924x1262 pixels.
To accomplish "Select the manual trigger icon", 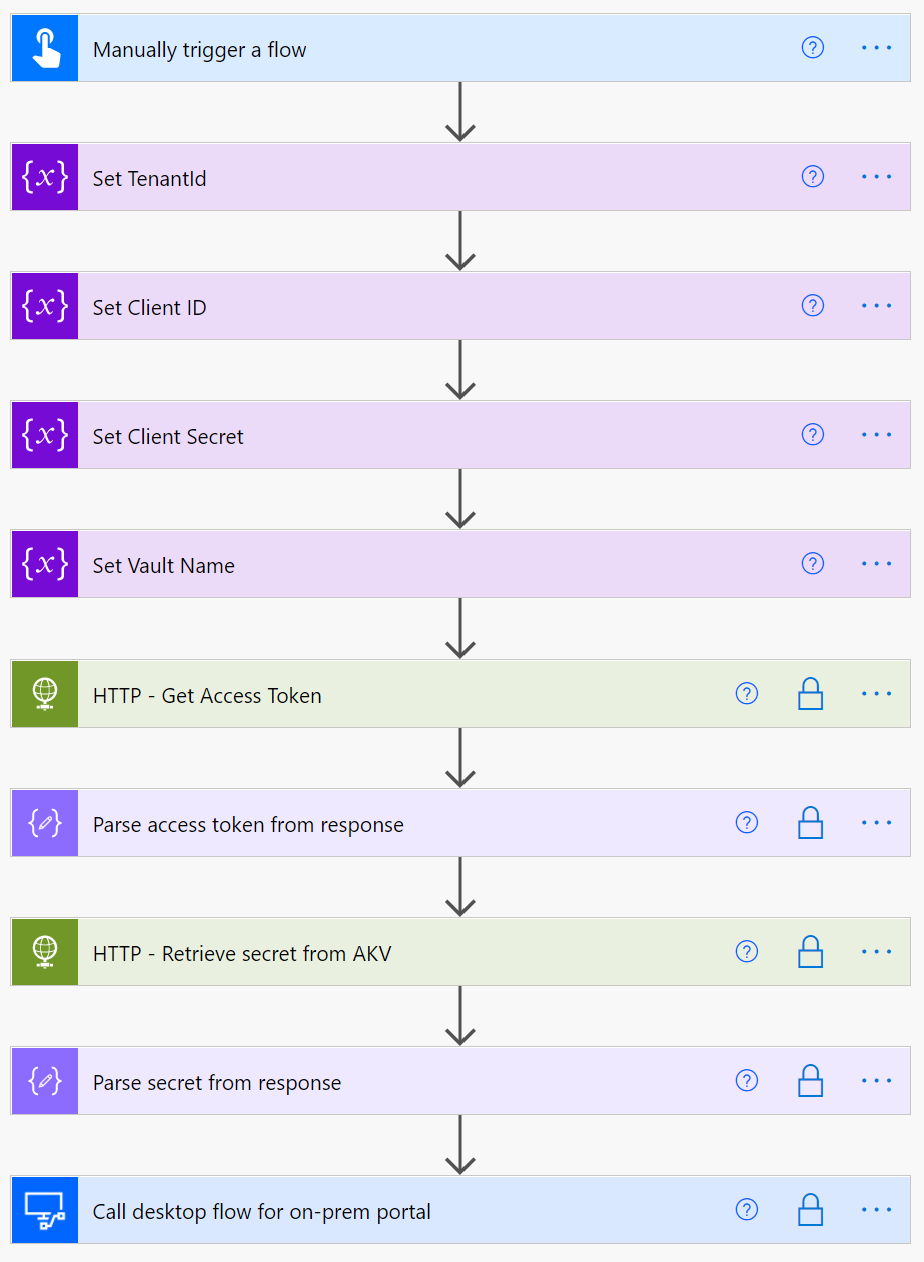I will [x=44, y=47].
